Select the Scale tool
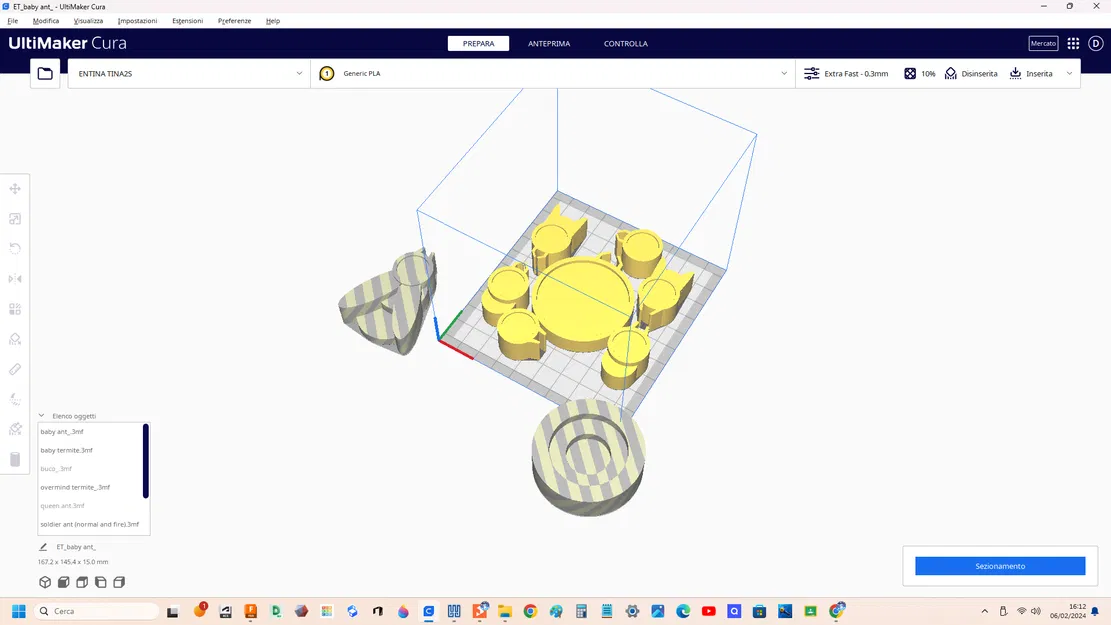This screenshot has width=1111, height=625. (x=15, y=218)
